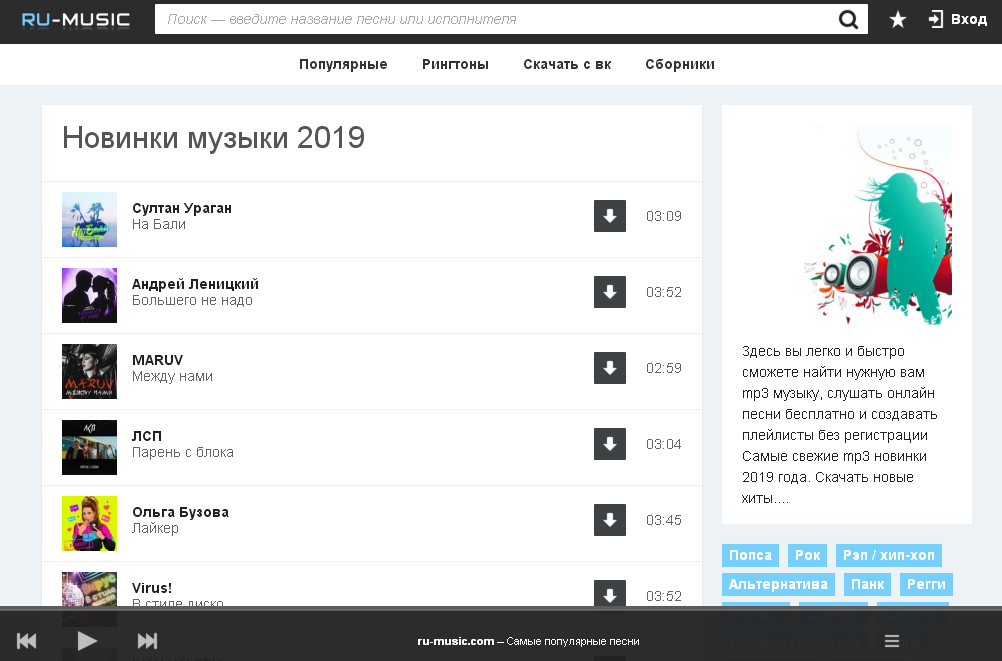Select the Попса genre tag

(750, 556)
